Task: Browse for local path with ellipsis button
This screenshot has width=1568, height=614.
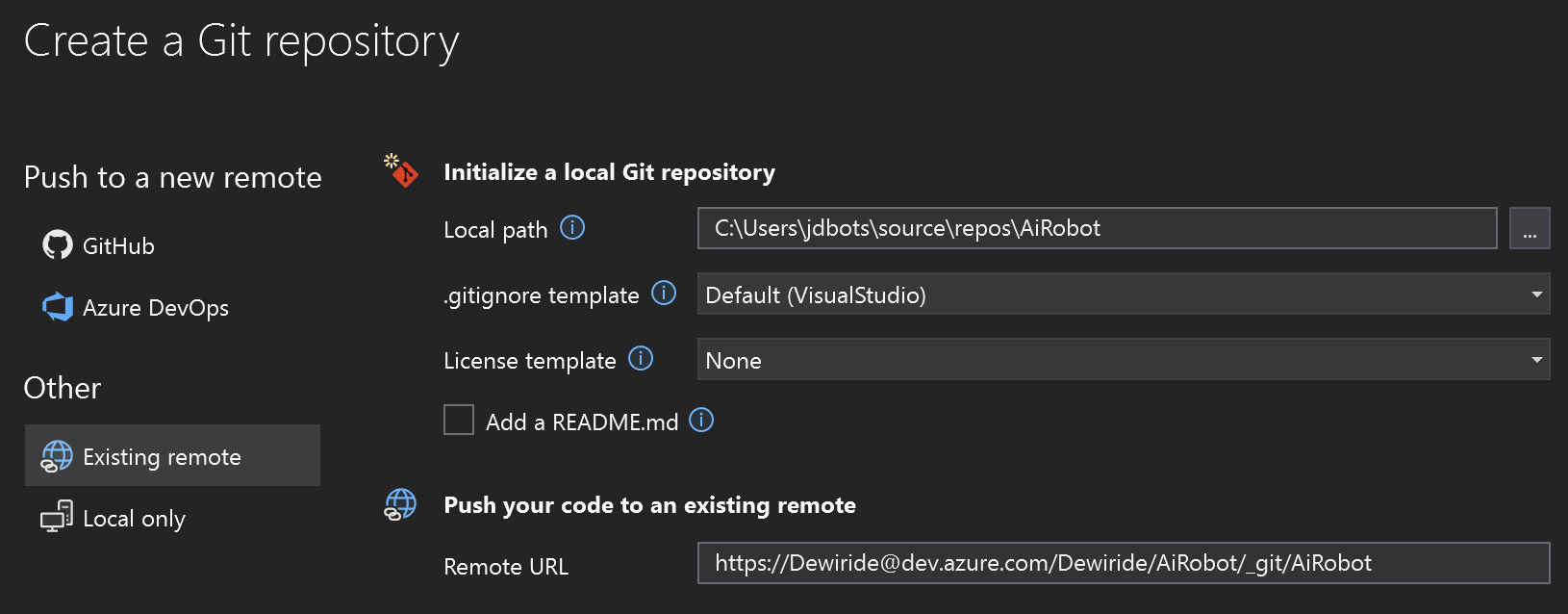Action: pyautogui.click(x=1530, y=228)
